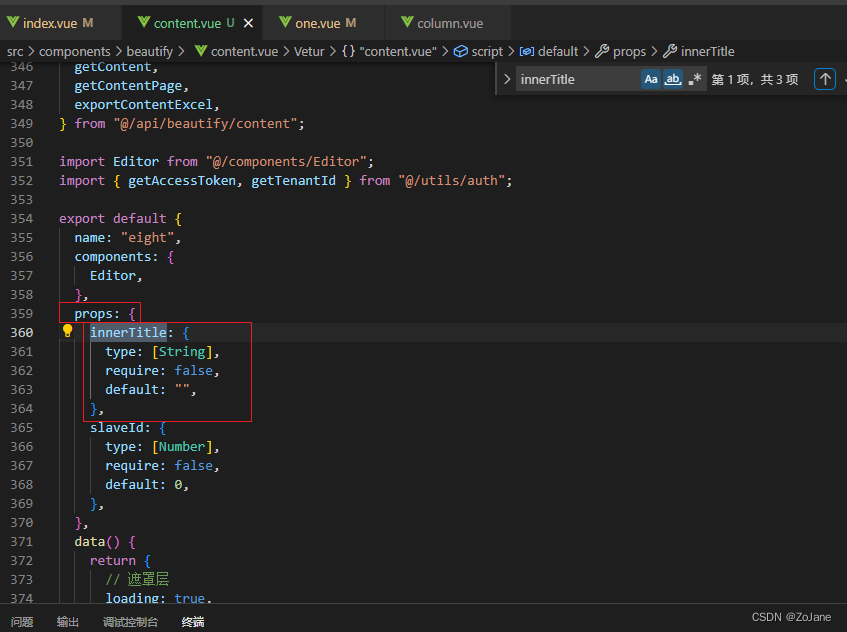Click 'getAccessToken' import on line 352

point(182,181)
